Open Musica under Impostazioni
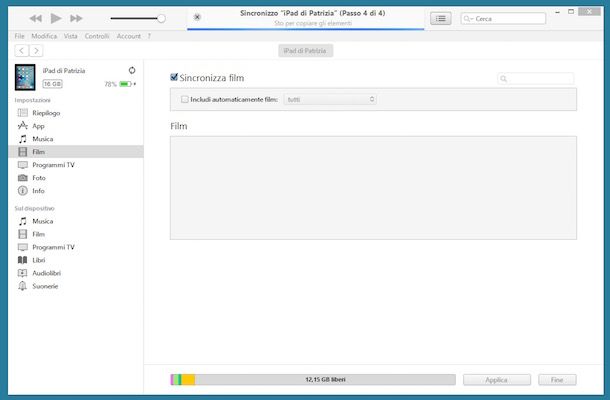Viewport: 610px width, 400px height. click(76, 139)
